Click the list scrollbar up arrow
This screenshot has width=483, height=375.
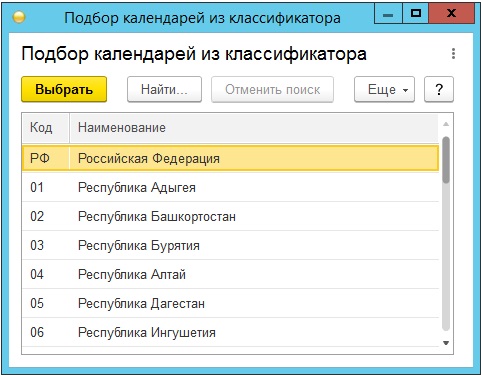[446, 124]
